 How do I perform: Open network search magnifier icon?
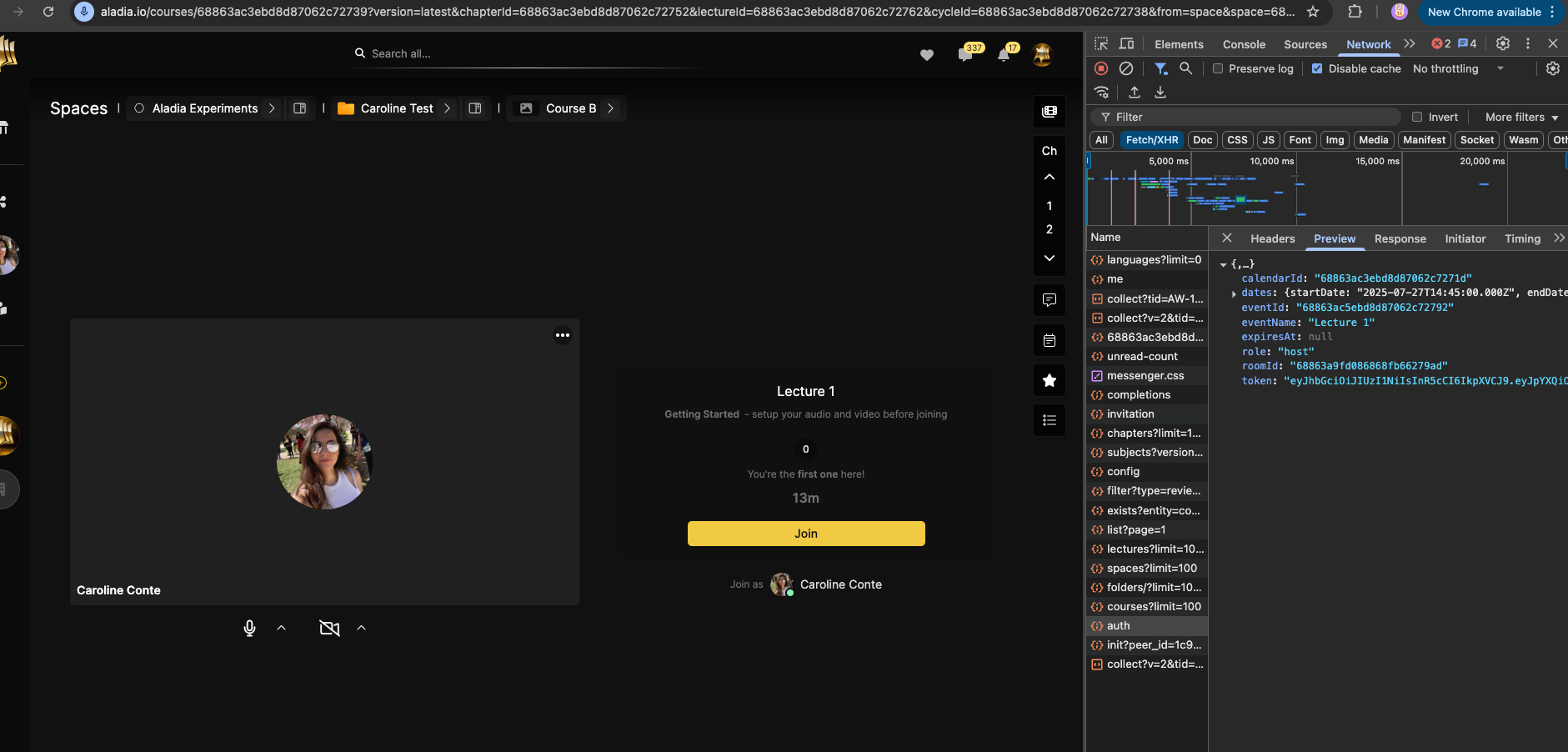pos(1185,68)
